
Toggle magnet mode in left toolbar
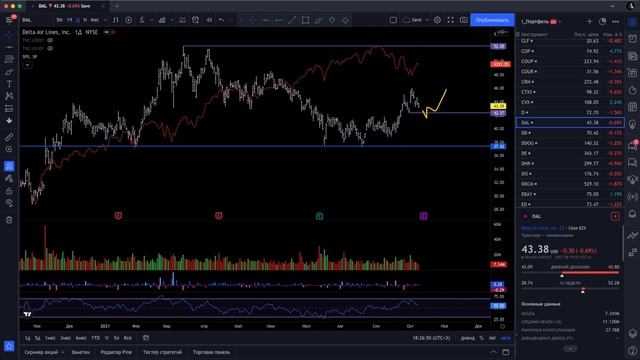pos(9,166)
